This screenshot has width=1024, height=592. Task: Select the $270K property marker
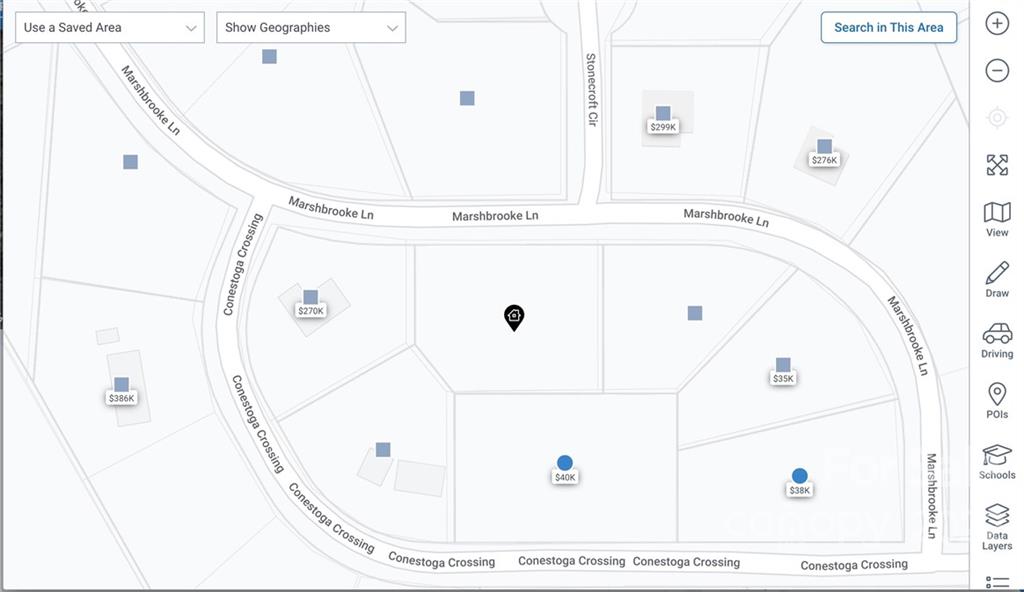tap(310, 298)
